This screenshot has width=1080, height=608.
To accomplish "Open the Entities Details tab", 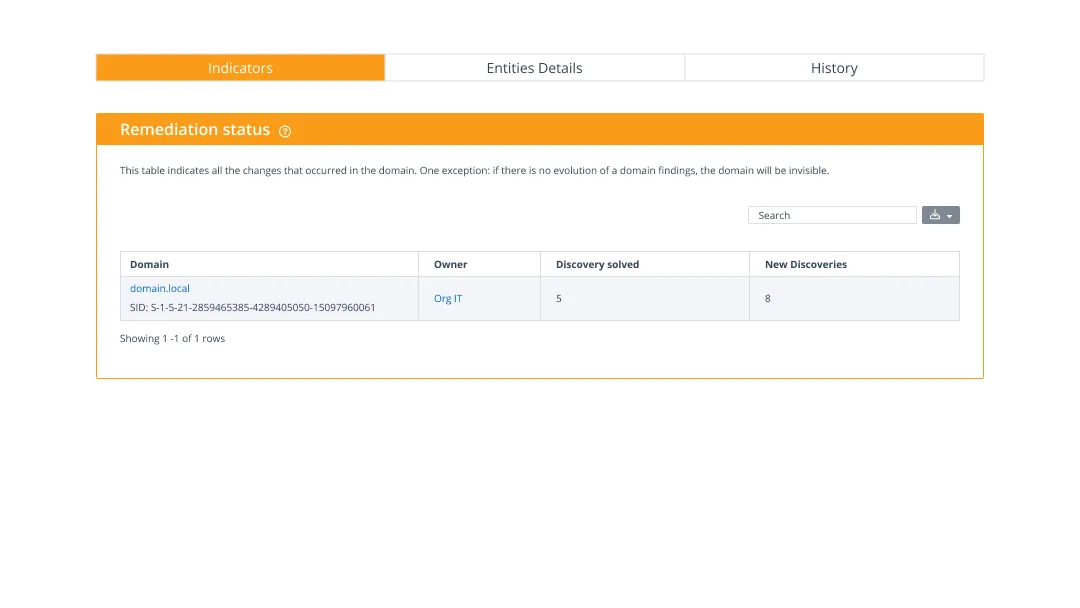I will click(534, 67).
